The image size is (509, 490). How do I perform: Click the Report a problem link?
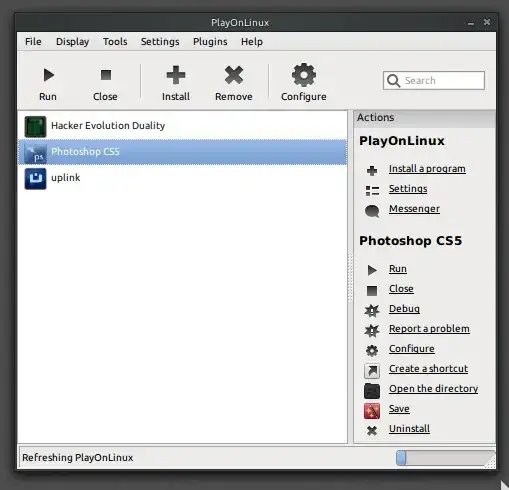click(429, 329)
